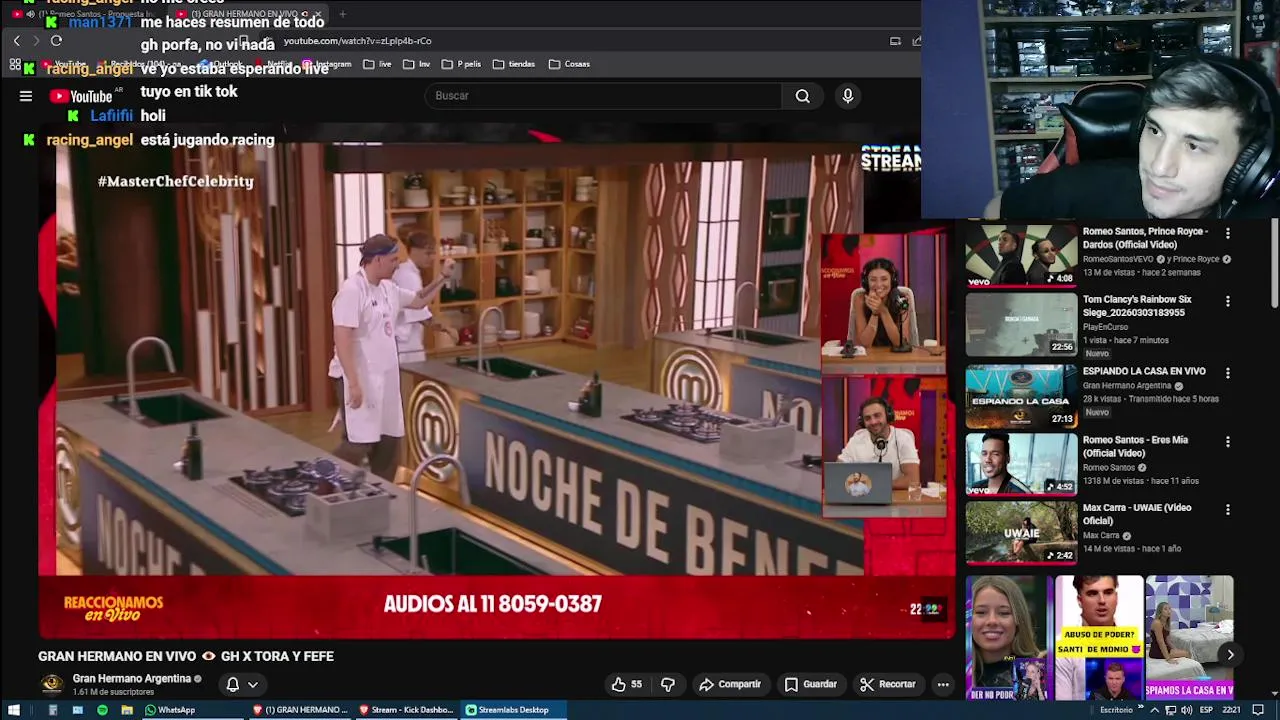Dislike the video with thumbs-down
1280x720 pixels.
[668, 684]
